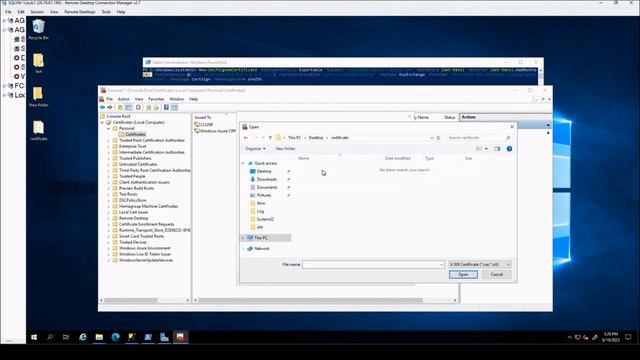The image size is (640, 360).
Task: Open Session menu in Connection Manager
Action: pyautogui.click(x=37, y=12)
